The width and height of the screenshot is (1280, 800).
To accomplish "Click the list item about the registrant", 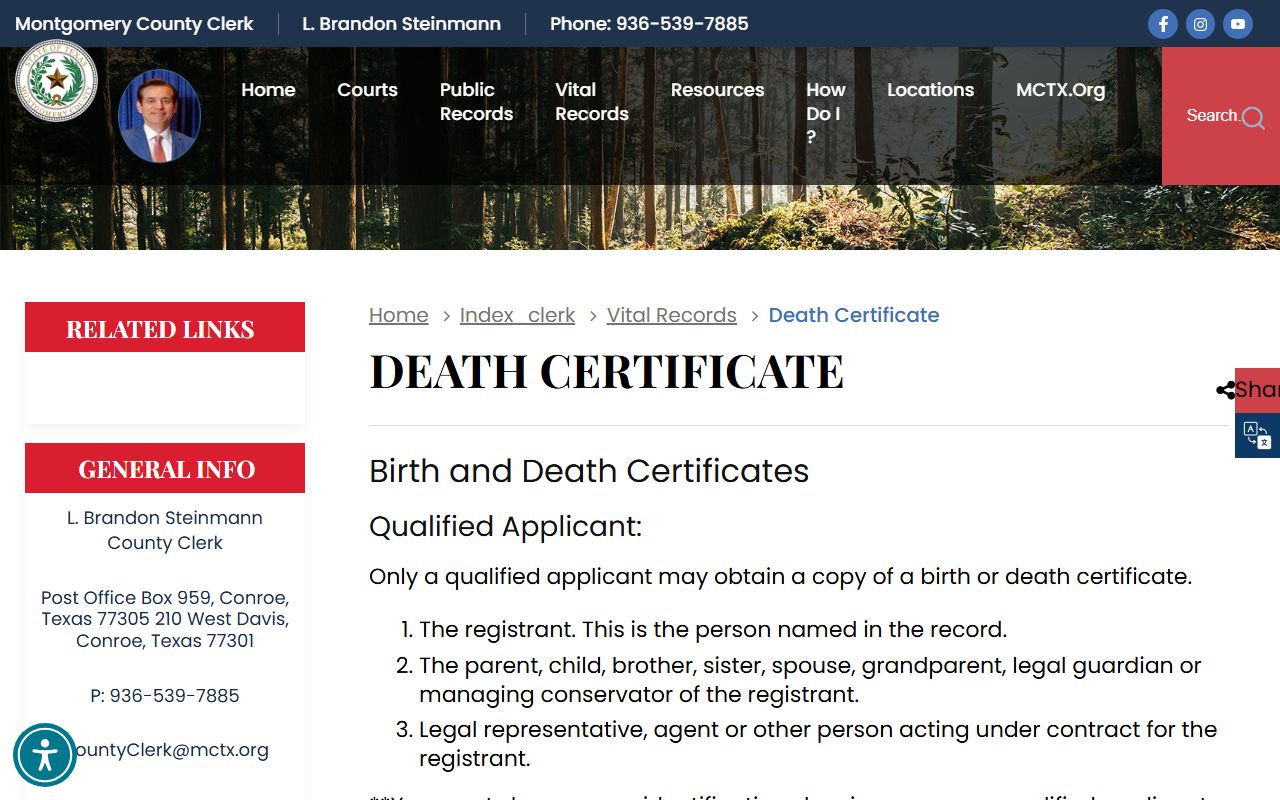I will point(713,630).
